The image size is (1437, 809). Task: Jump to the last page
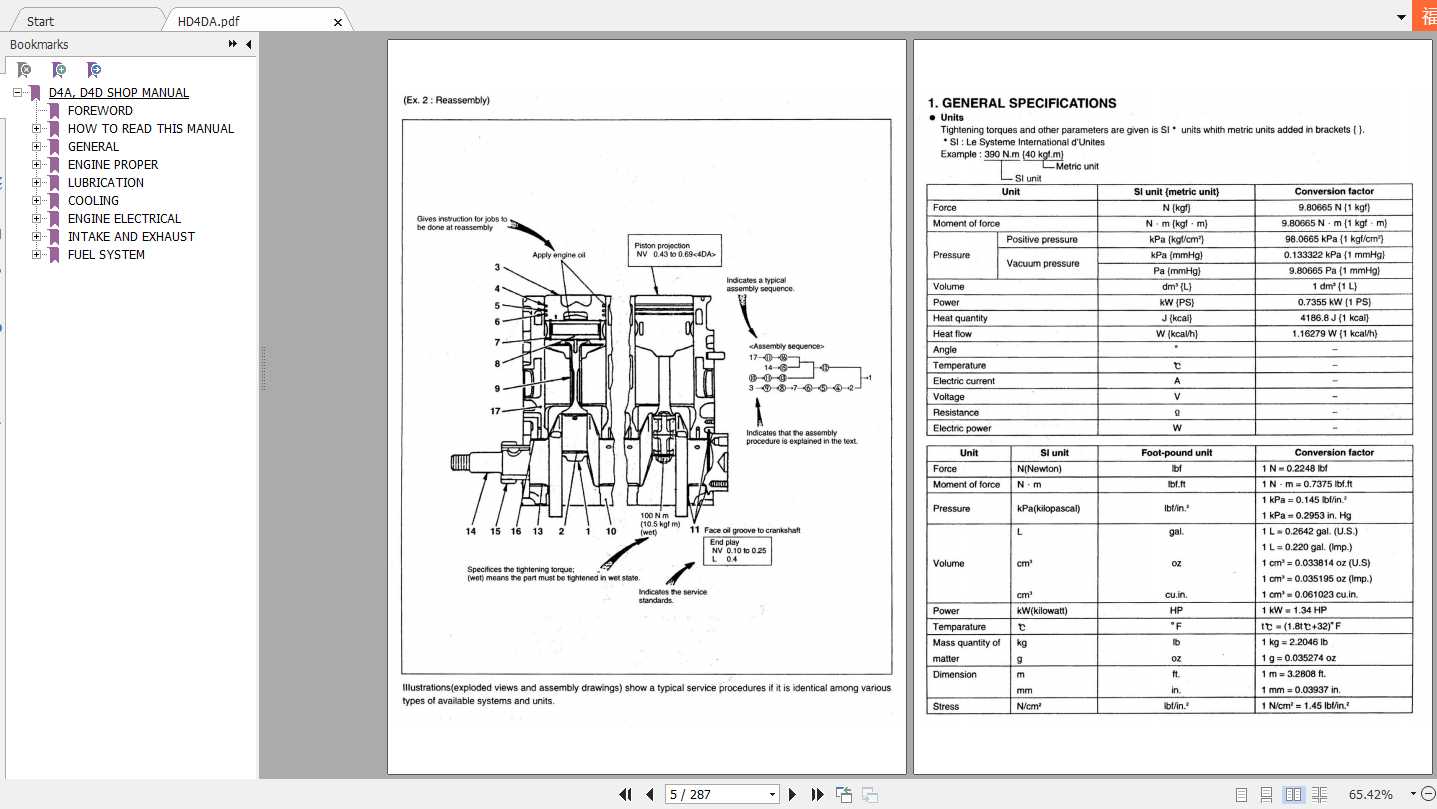pyautogui.click(x=817, y=794)
